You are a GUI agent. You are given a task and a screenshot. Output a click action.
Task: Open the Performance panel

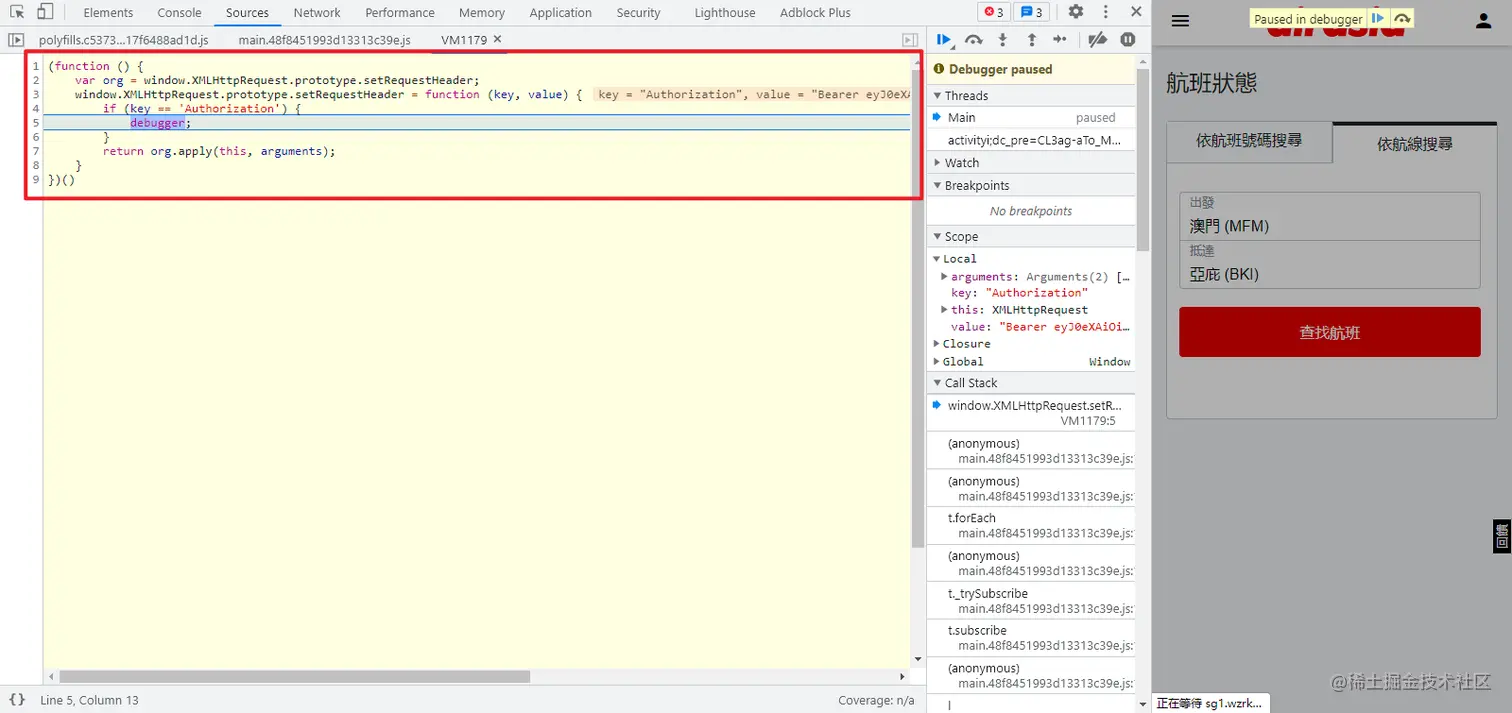tap(400, 12)
